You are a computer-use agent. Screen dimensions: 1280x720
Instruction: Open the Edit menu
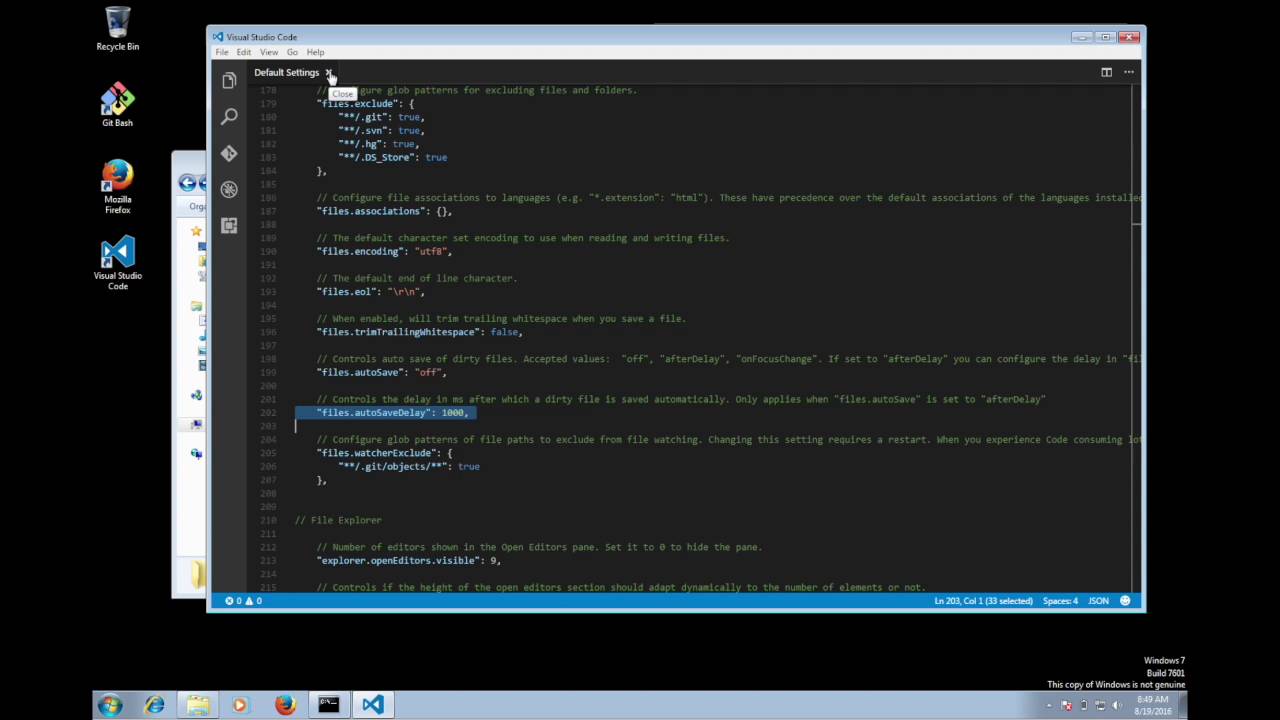[x=244, y=52]
